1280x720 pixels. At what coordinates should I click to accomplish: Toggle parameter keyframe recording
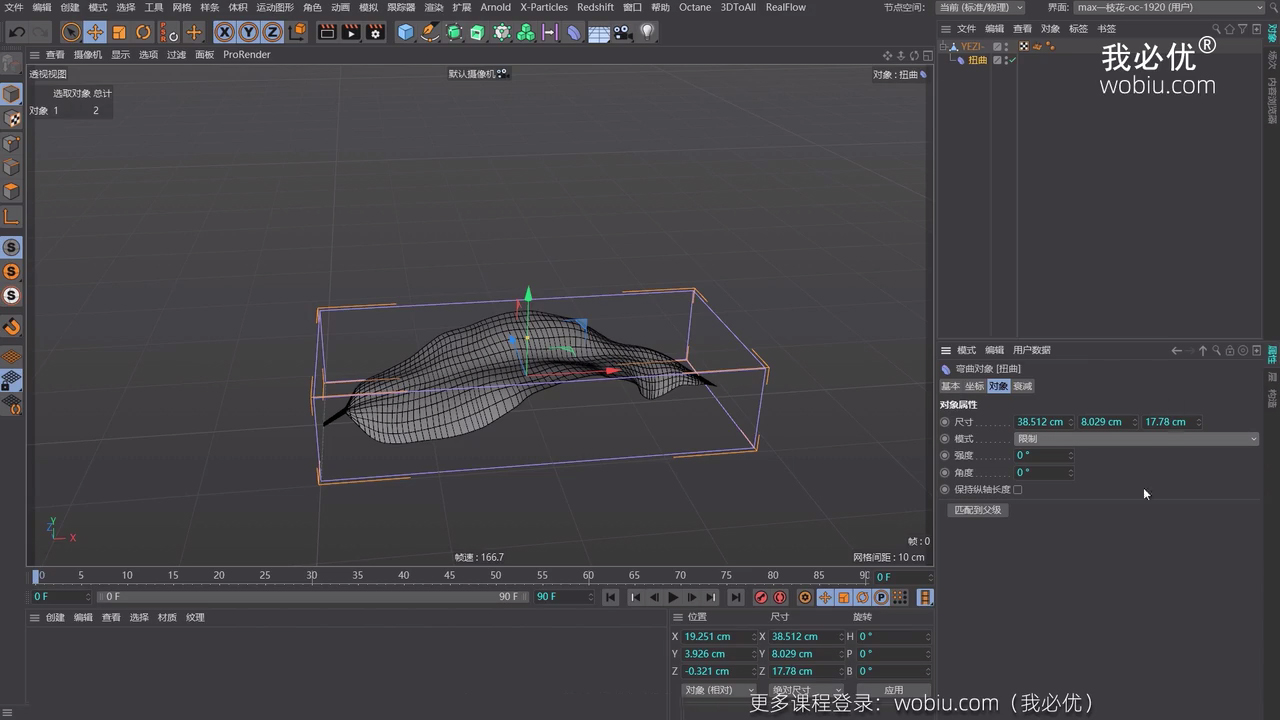coord(881,597)
